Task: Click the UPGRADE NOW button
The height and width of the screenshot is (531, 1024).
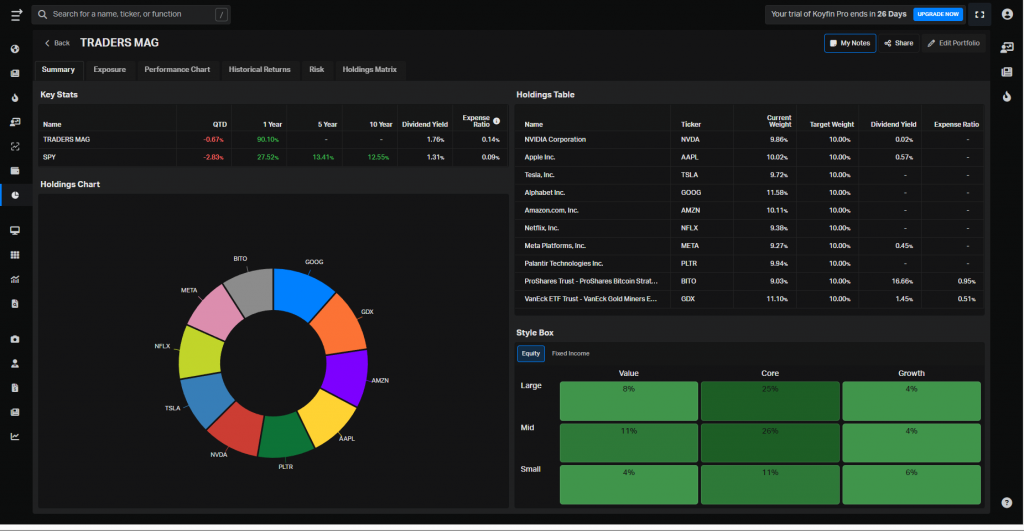Action: click(x=938, y=14)
